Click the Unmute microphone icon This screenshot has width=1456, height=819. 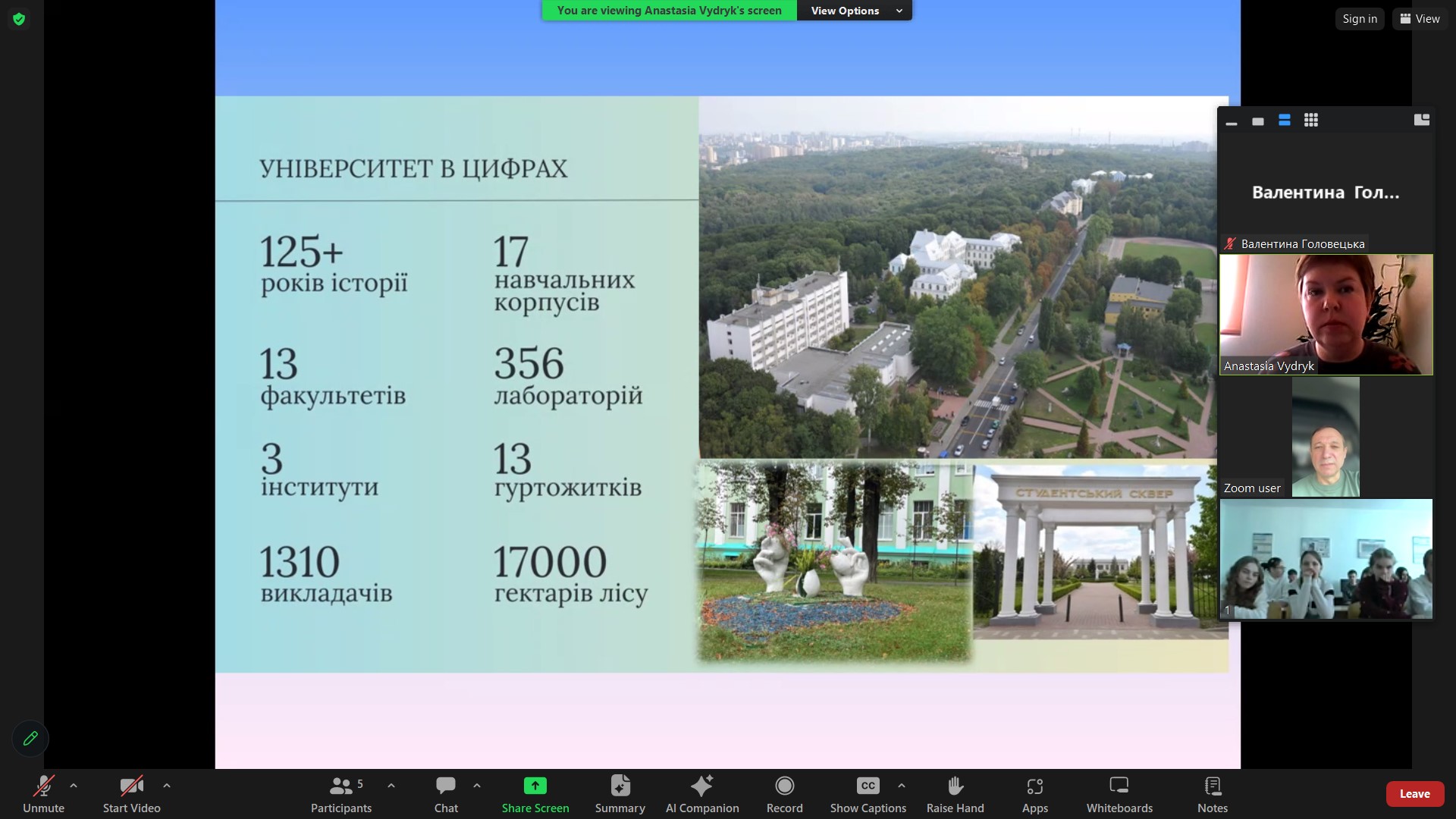point(43,786)
